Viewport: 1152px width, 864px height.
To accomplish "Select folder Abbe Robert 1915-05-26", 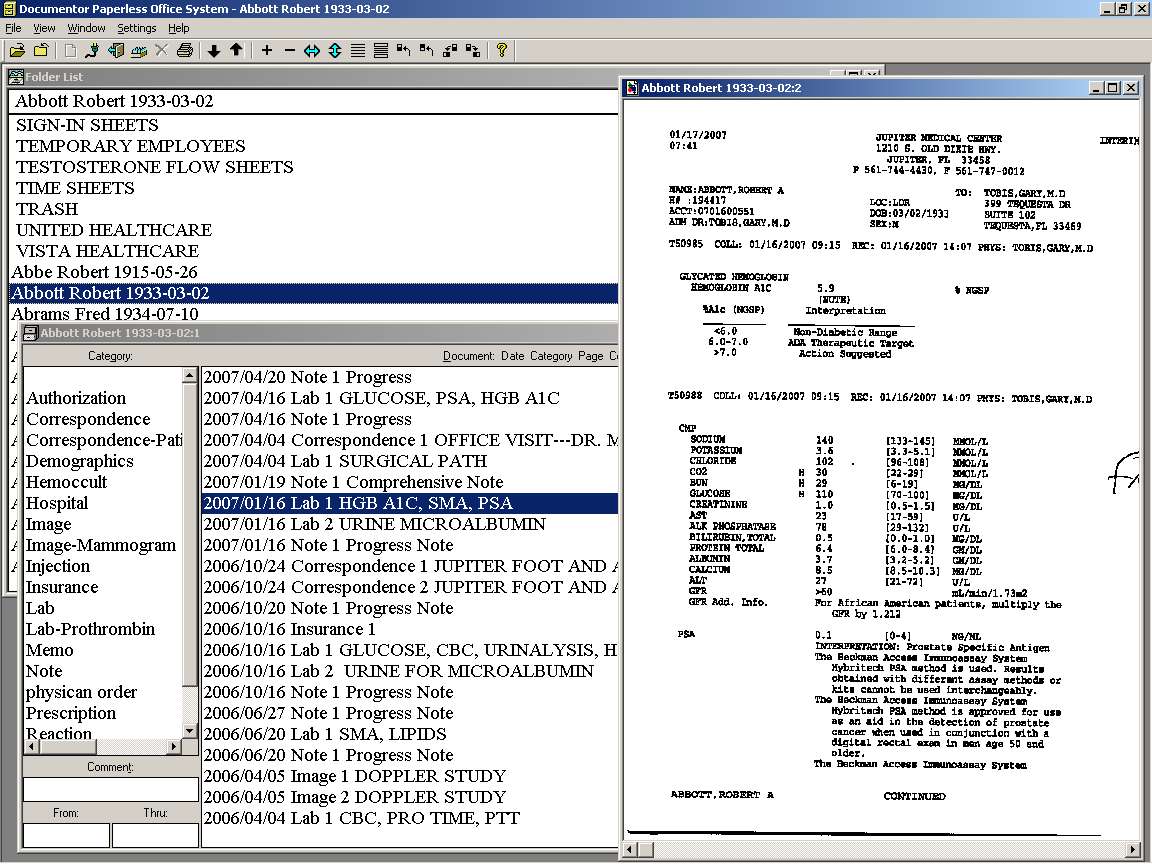I will [x=104, y=272].
